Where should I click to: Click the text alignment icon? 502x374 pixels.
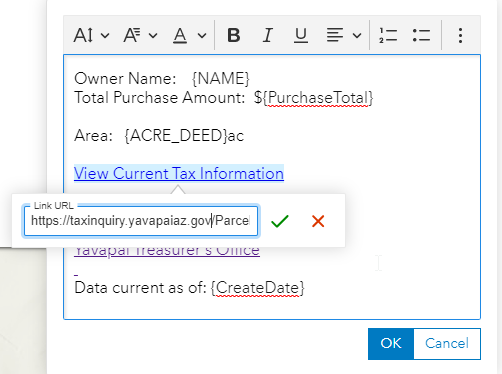tap(335, 35)
